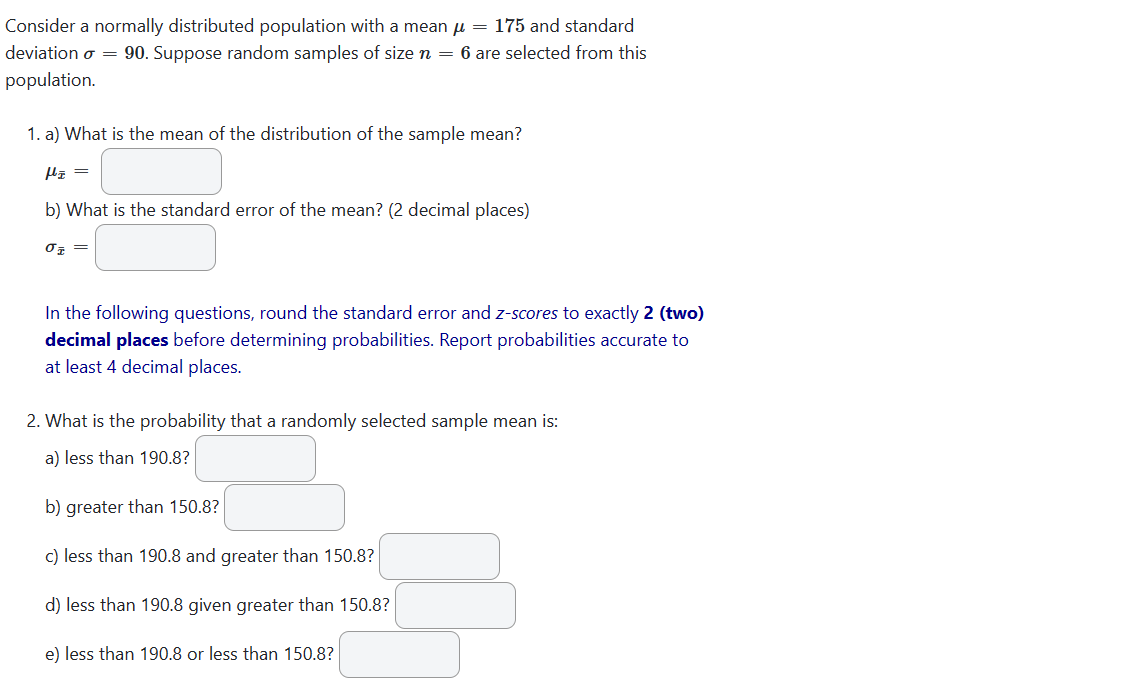1138x689 pixels.
Task: Click the answer field for part 2e
Action: (x=398, y=654)
